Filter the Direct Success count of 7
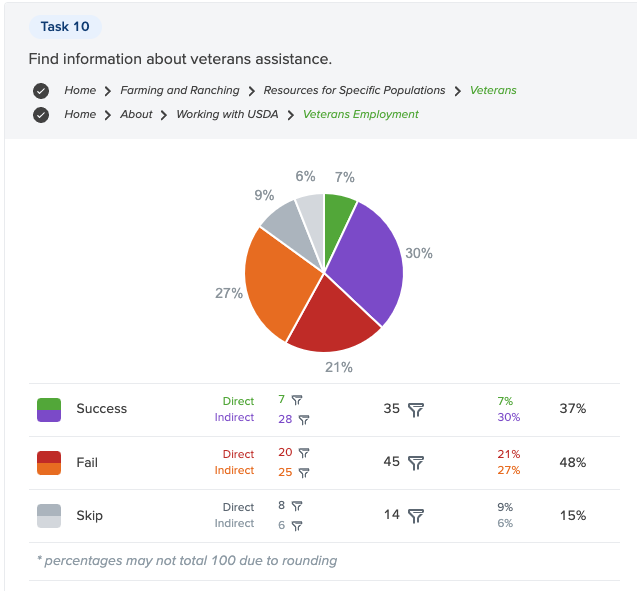 (296, 400)
